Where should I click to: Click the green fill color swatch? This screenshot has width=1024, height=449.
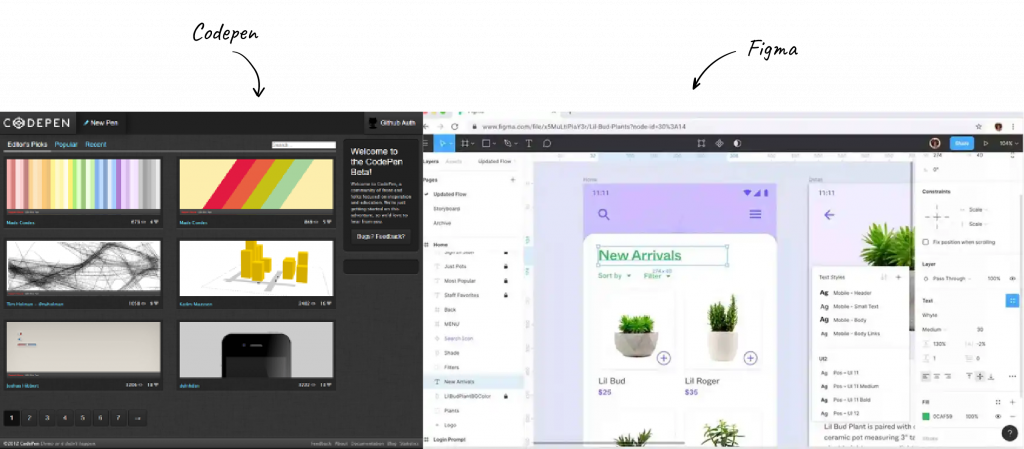tap(926, 416)
